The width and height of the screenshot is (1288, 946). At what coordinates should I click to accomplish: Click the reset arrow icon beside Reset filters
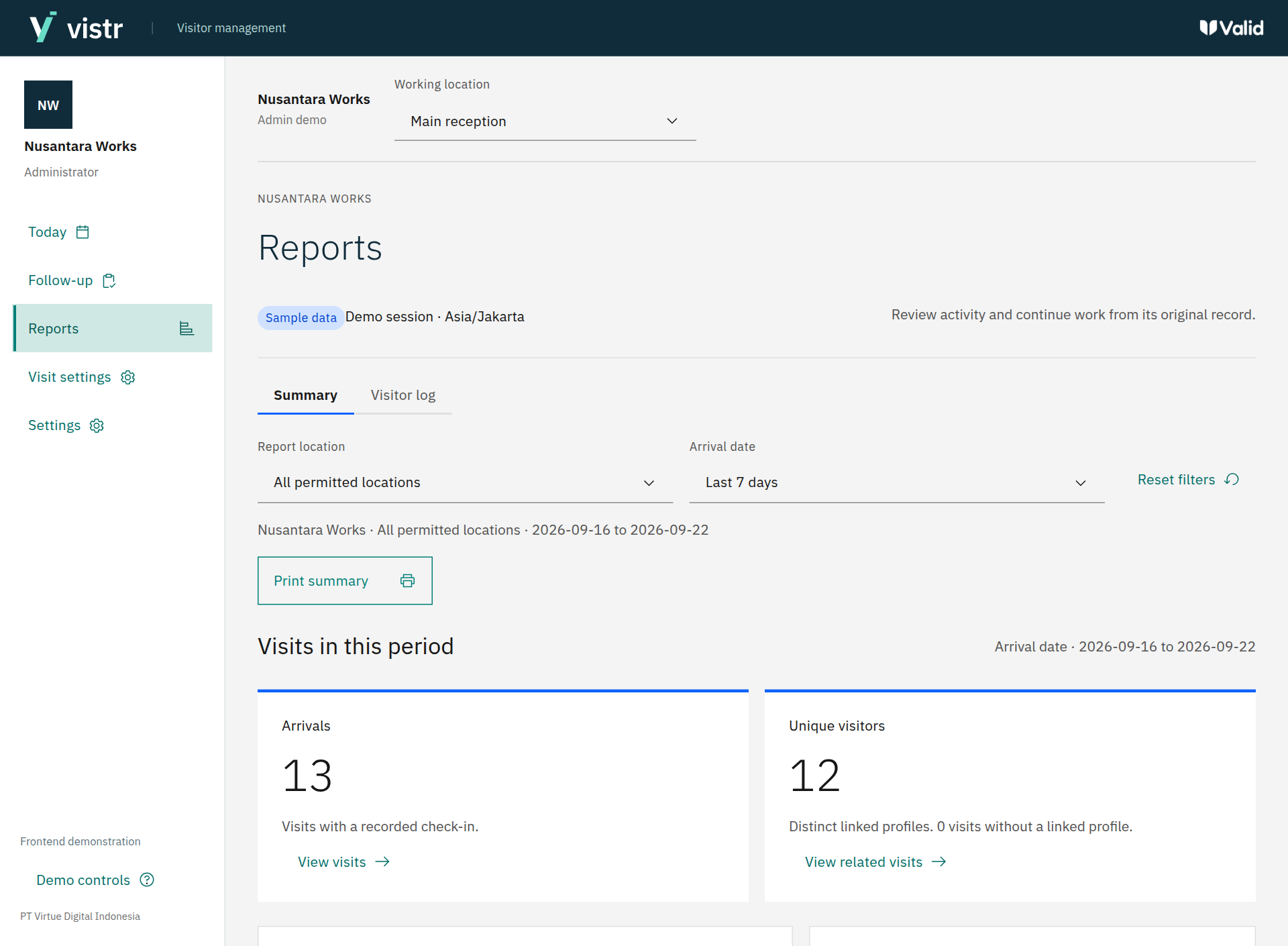pos(1232,480)
